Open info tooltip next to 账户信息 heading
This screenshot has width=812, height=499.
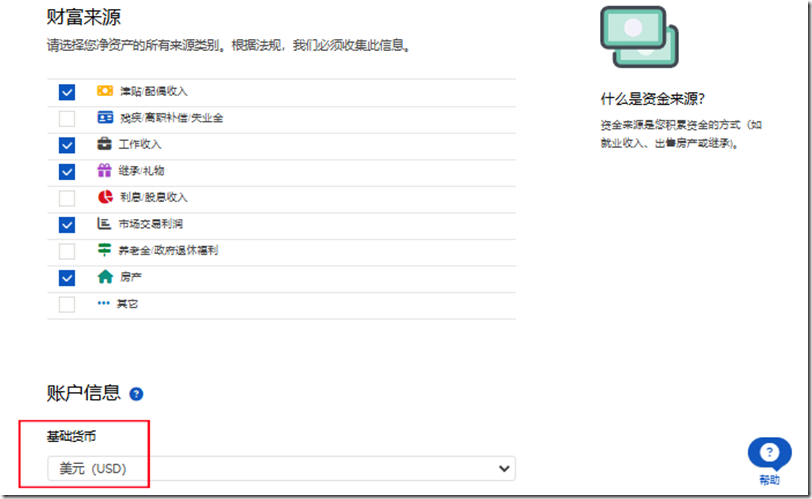point(136,394)
